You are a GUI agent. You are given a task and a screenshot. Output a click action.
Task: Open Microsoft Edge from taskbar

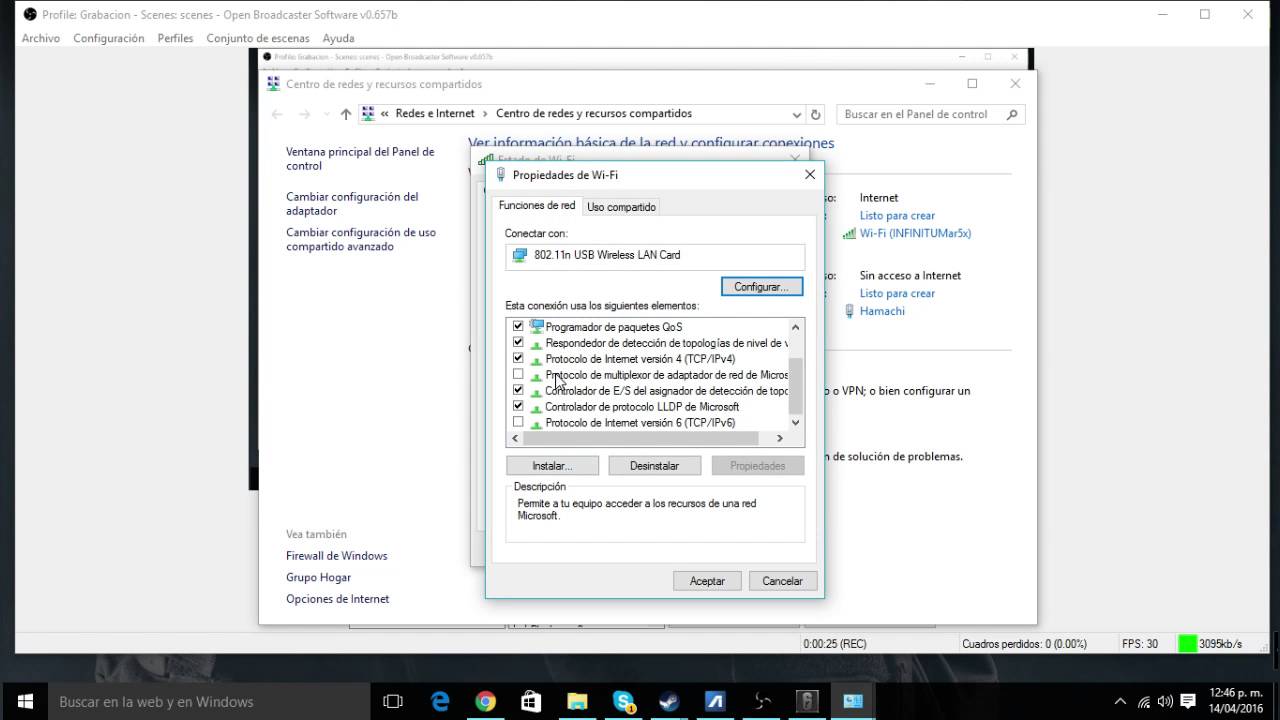pos(440,702)
